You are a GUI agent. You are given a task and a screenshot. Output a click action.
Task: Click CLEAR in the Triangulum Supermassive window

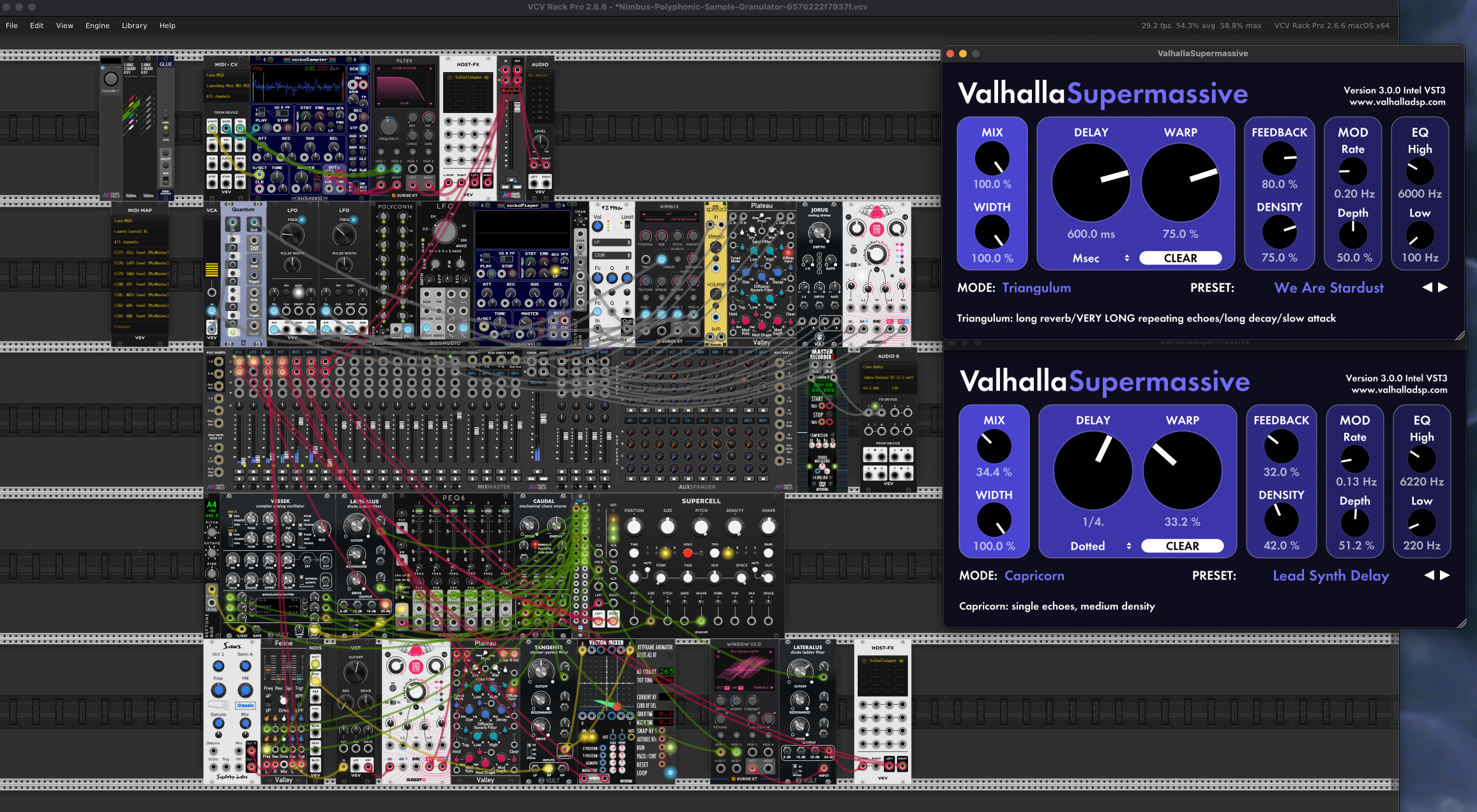click(x=1180, y=258)
